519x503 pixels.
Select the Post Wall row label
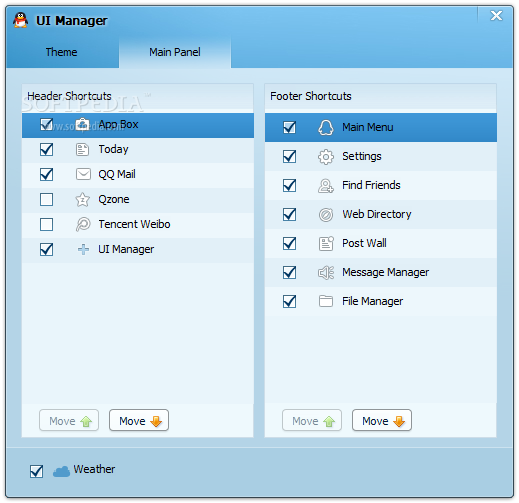tap(364, 243)
